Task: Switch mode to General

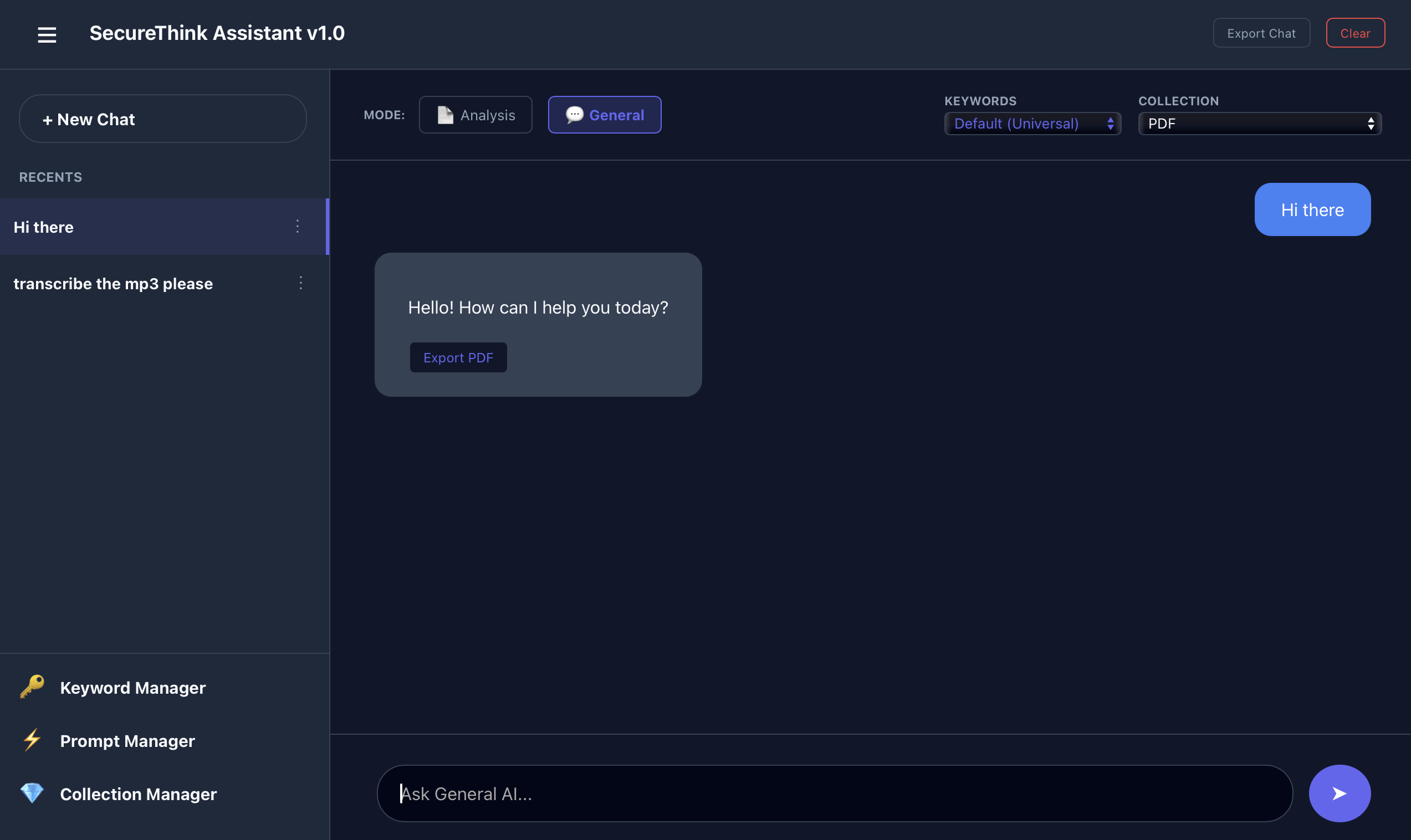Action: pos(604,115)
